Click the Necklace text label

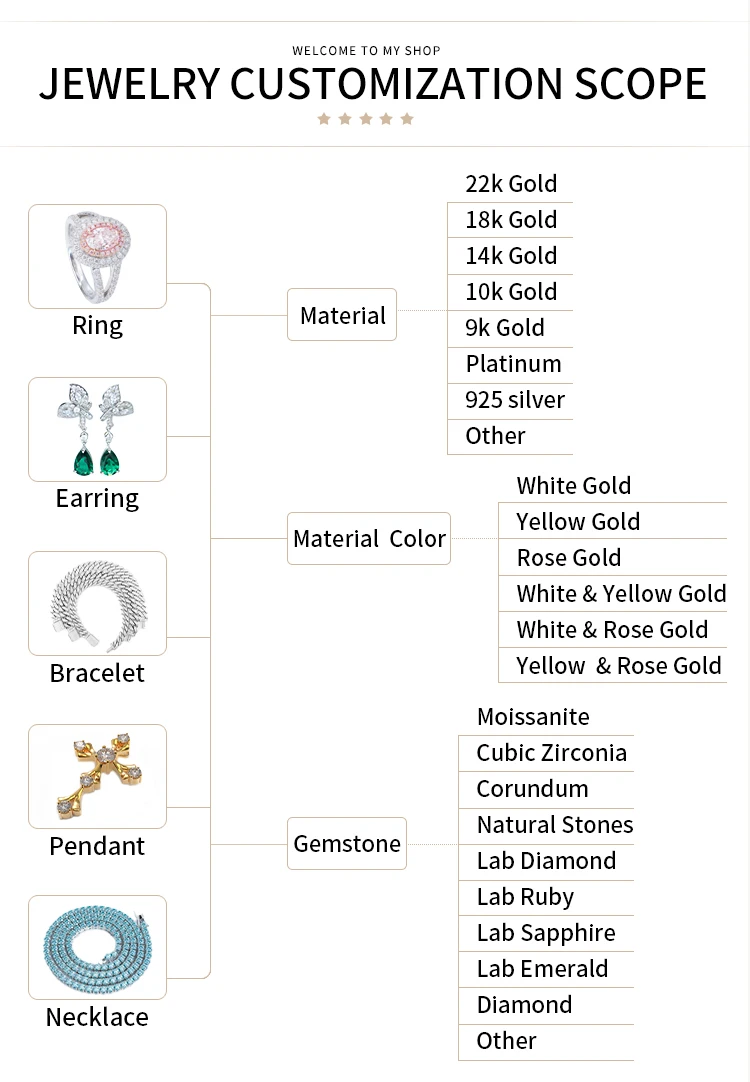[97, 1017]
